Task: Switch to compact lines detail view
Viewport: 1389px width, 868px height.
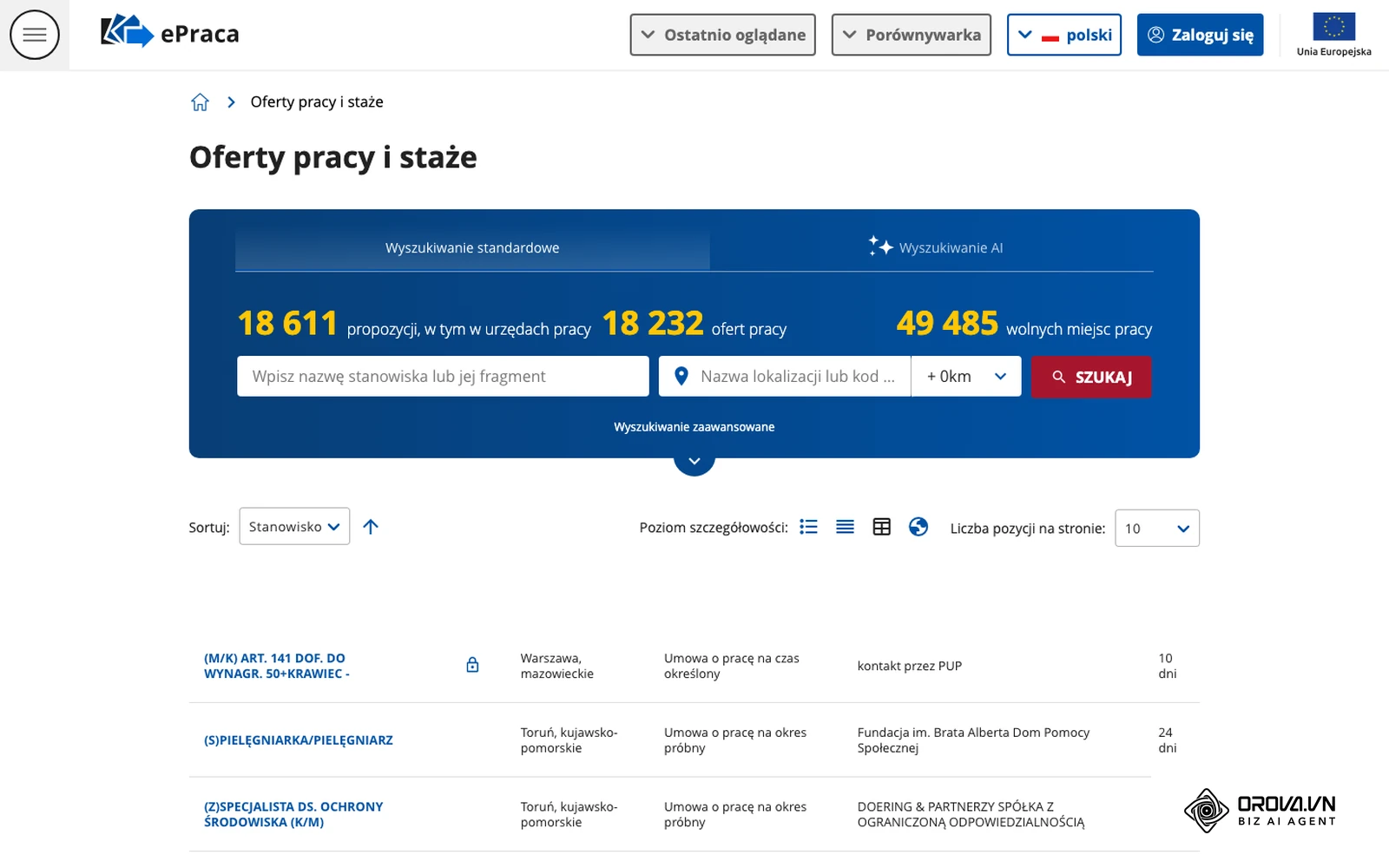Action: pyautogui.click(x=845, y=527)
